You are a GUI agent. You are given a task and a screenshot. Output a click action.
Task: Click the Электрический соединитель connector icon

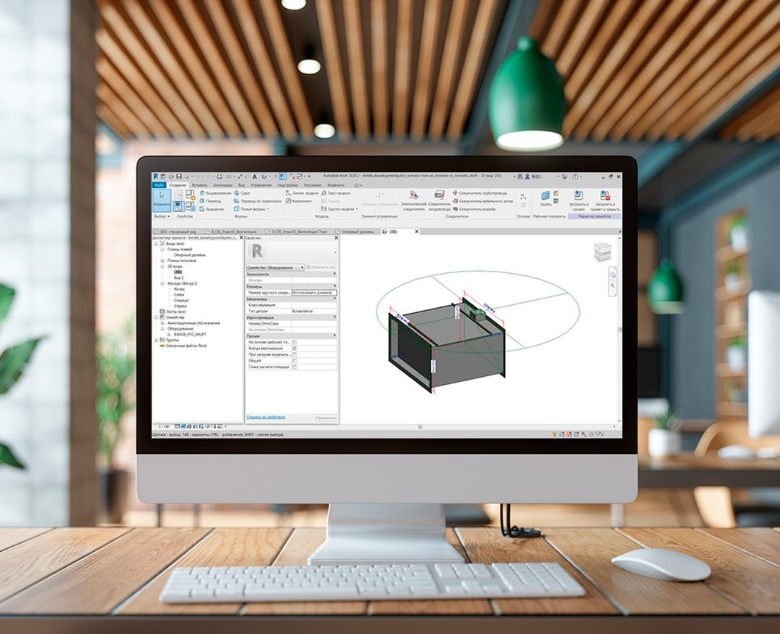point(413,198)
